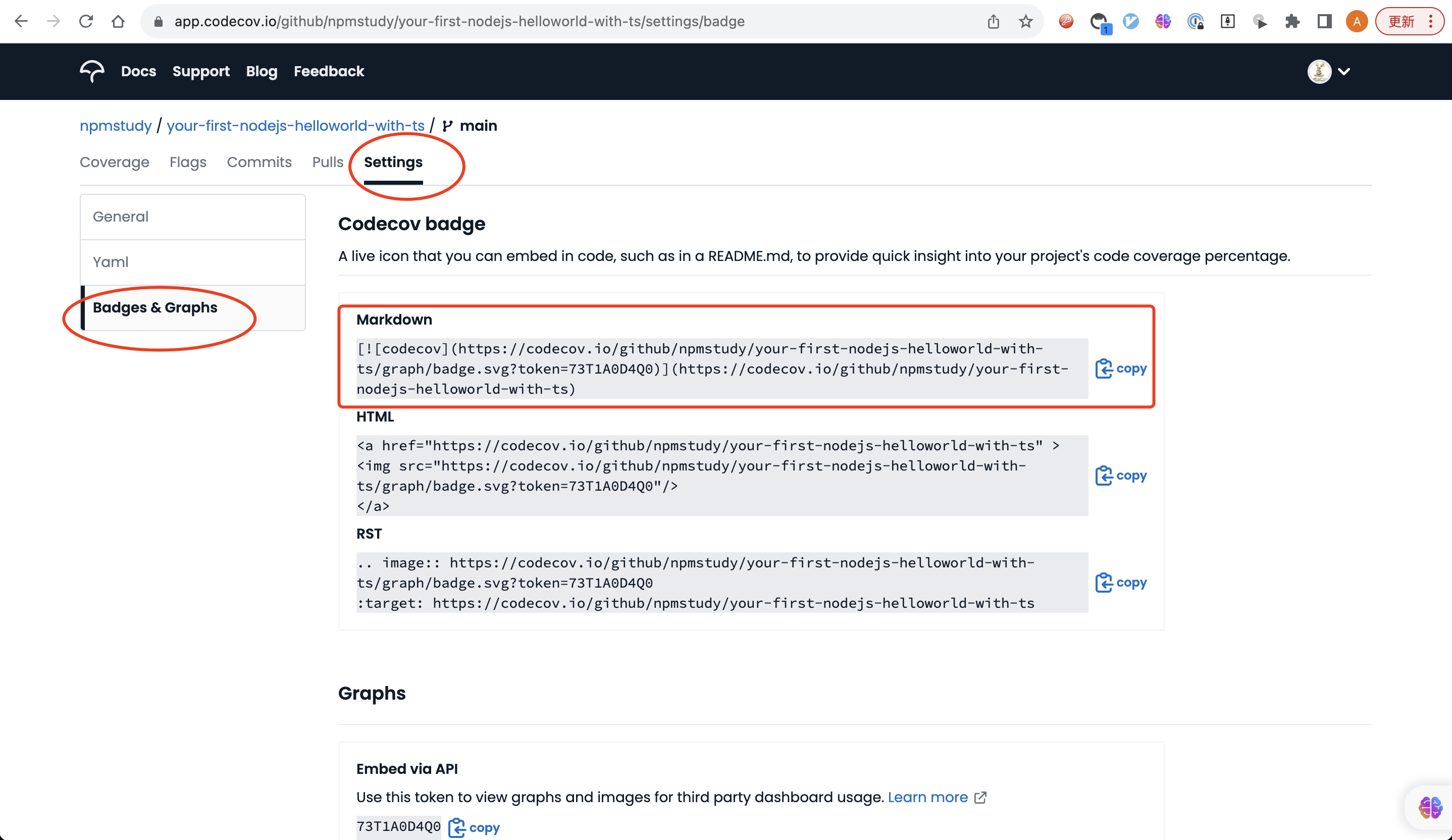Open the your-first-nodejs-helloworld-with-ts repo link
1452x840 pixels.
coord(295,126)
